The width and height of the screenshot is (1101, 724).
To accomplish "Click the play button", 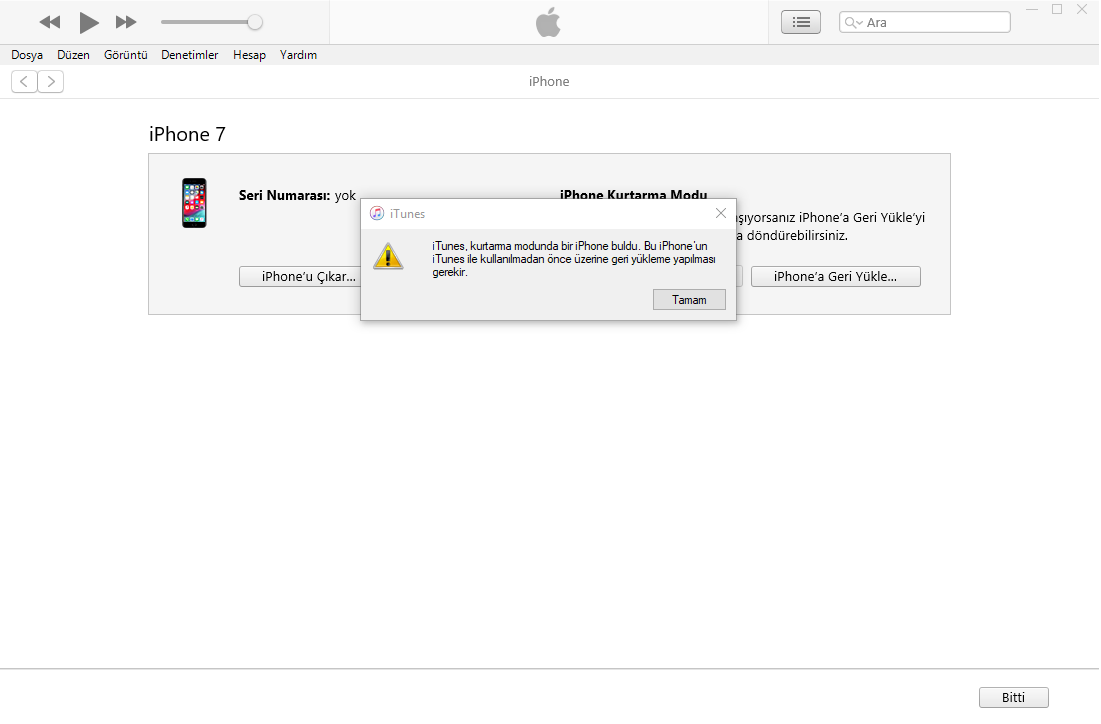I will pos(88,22).
